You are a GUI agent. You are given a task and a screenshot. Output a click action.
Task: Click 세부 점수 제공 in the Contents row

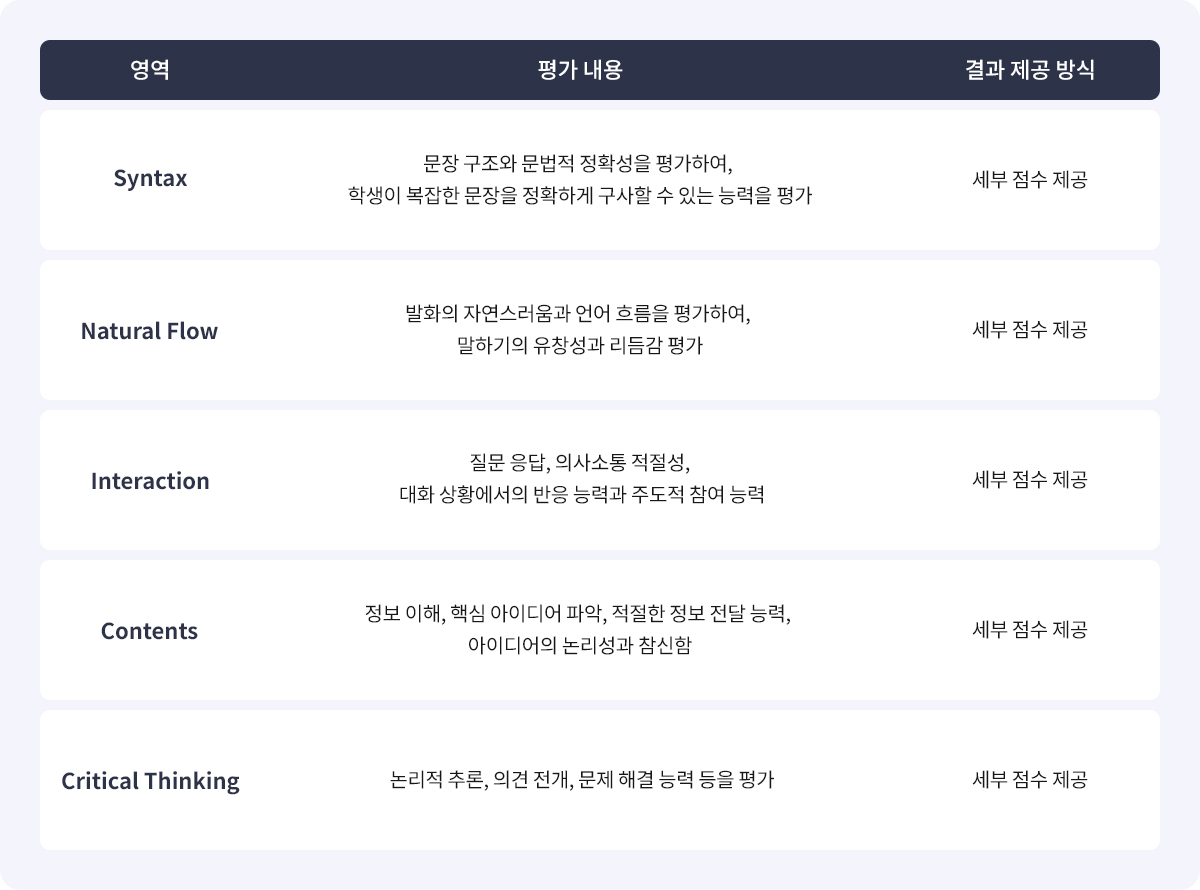(1029, 630)
